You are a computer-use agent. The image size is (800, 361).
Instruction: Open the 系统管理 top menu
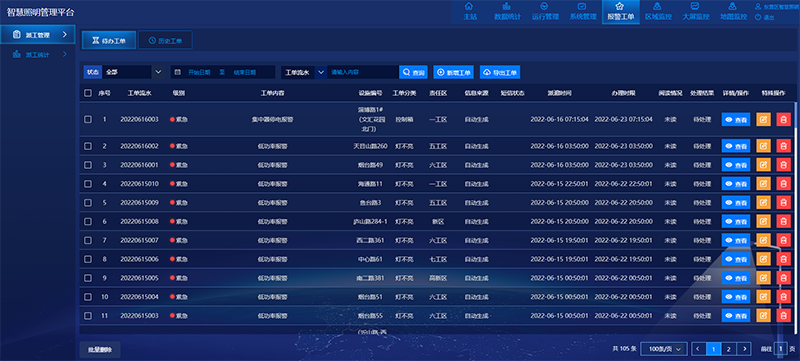click(x=583, y=11)
